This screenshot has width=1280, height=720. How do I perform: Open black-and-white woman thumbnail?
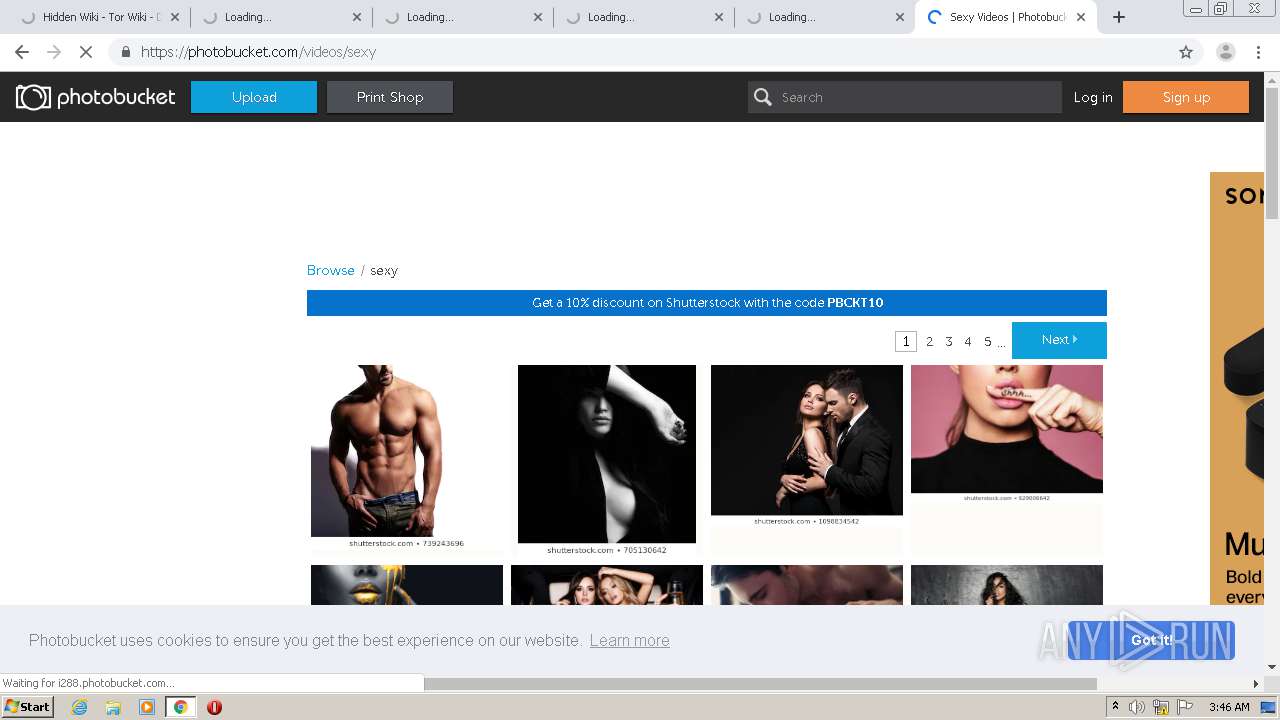click(607, 460)
